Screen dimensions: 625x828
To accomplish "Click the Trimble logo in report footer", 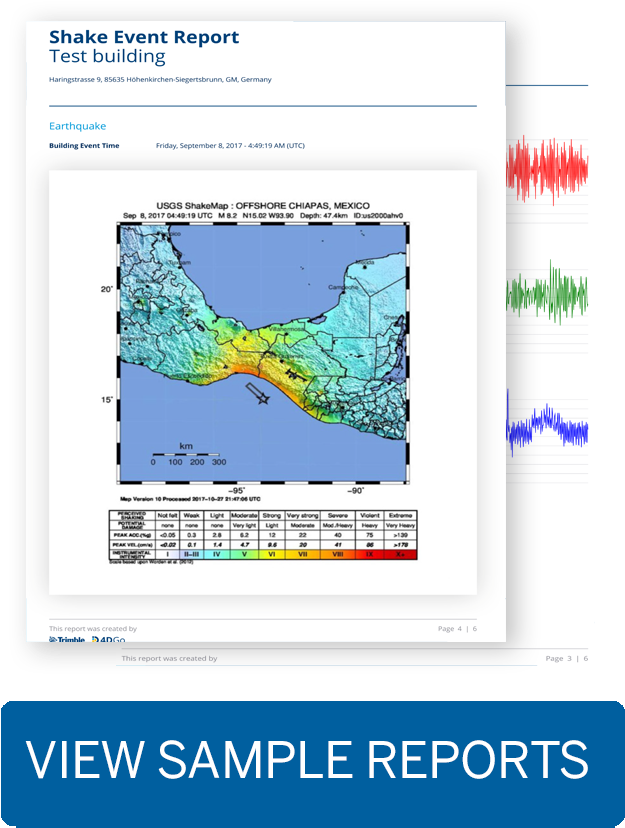I will (x=67, y=640).
